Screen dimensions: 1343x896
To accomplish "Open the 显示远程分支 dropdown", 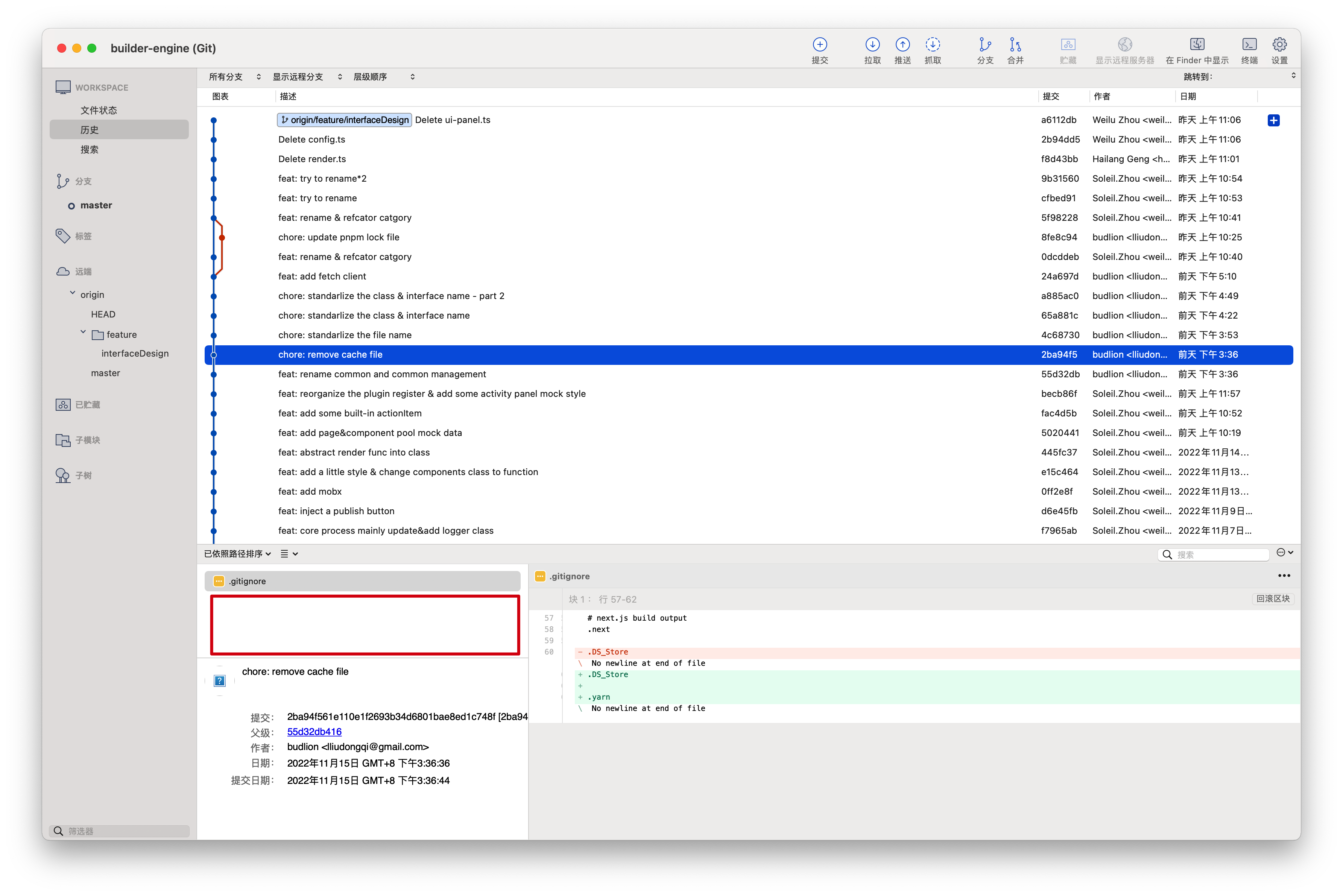I will point(307,77).
